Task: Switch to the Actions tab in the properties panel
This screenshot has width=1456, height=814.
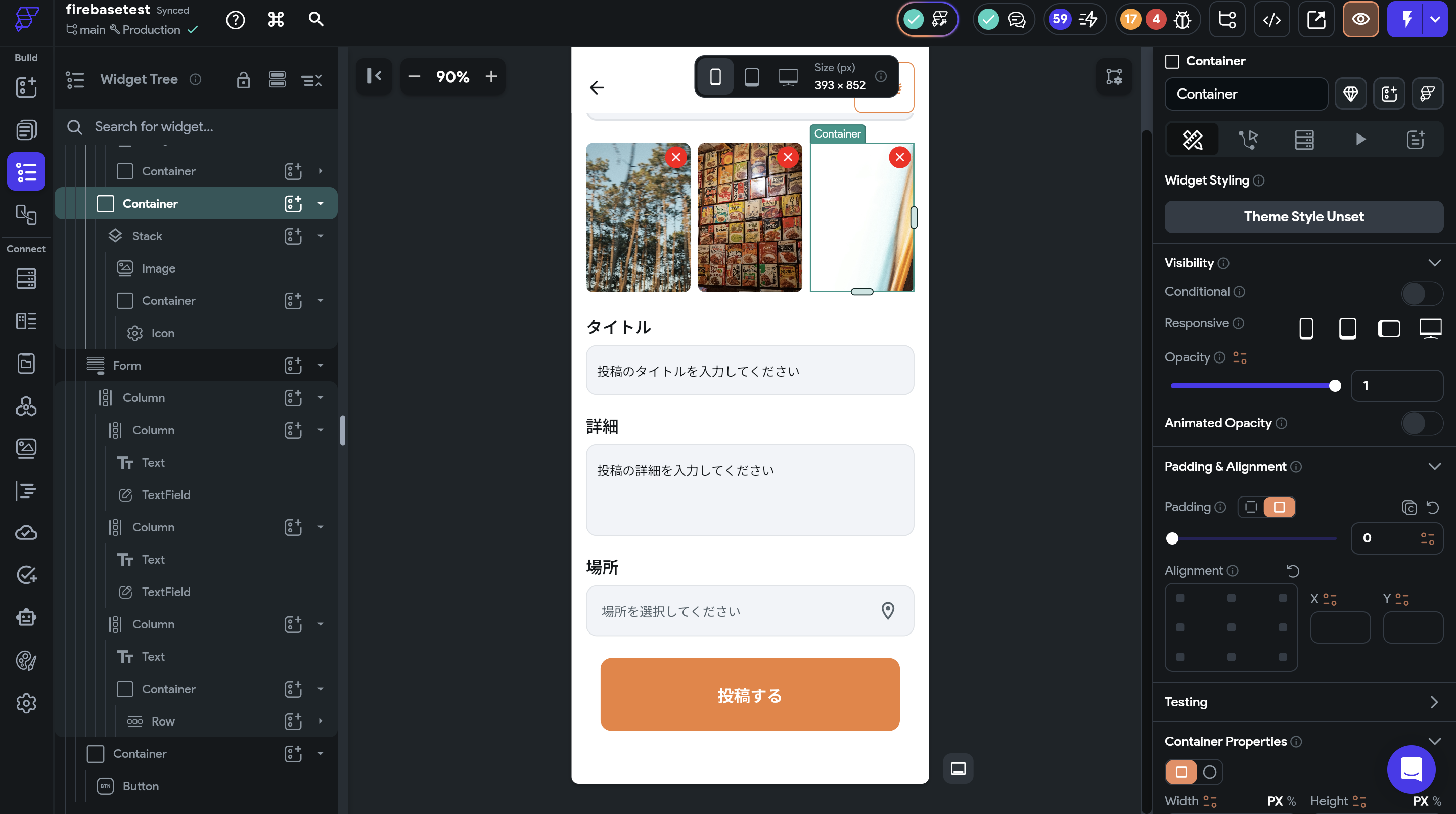Action: (1248, 139)
